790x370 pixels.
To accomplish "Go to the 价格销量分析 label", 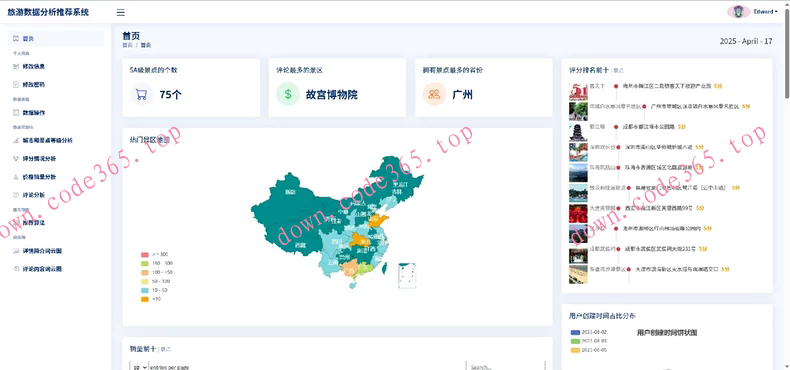I will (x=39, y=177).
